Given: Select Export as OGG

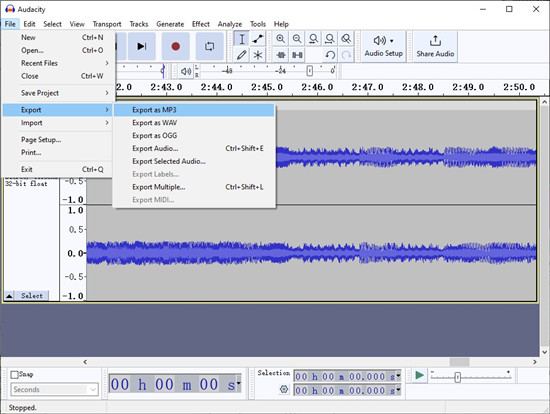Looking at the screenshot, I should pos(194,135).
